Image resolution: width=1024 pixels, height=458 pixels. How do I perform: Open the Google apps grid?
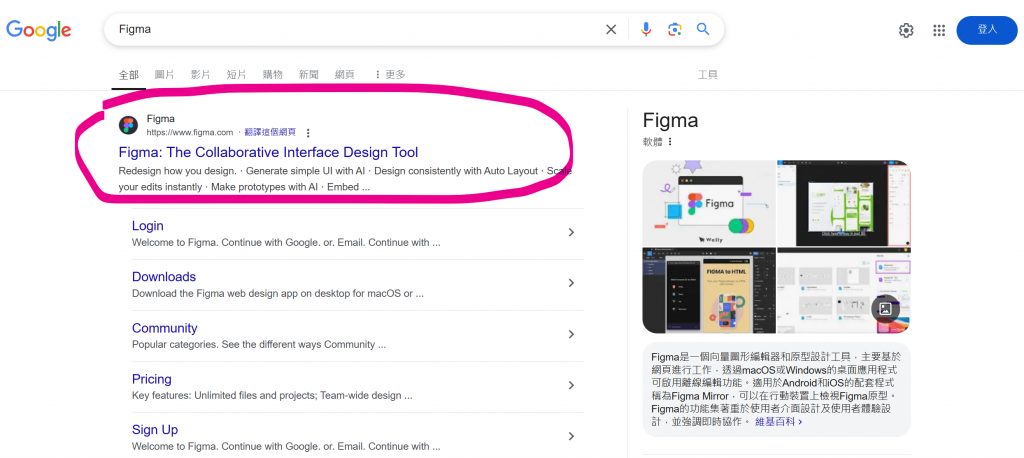[x=939, y=30]
